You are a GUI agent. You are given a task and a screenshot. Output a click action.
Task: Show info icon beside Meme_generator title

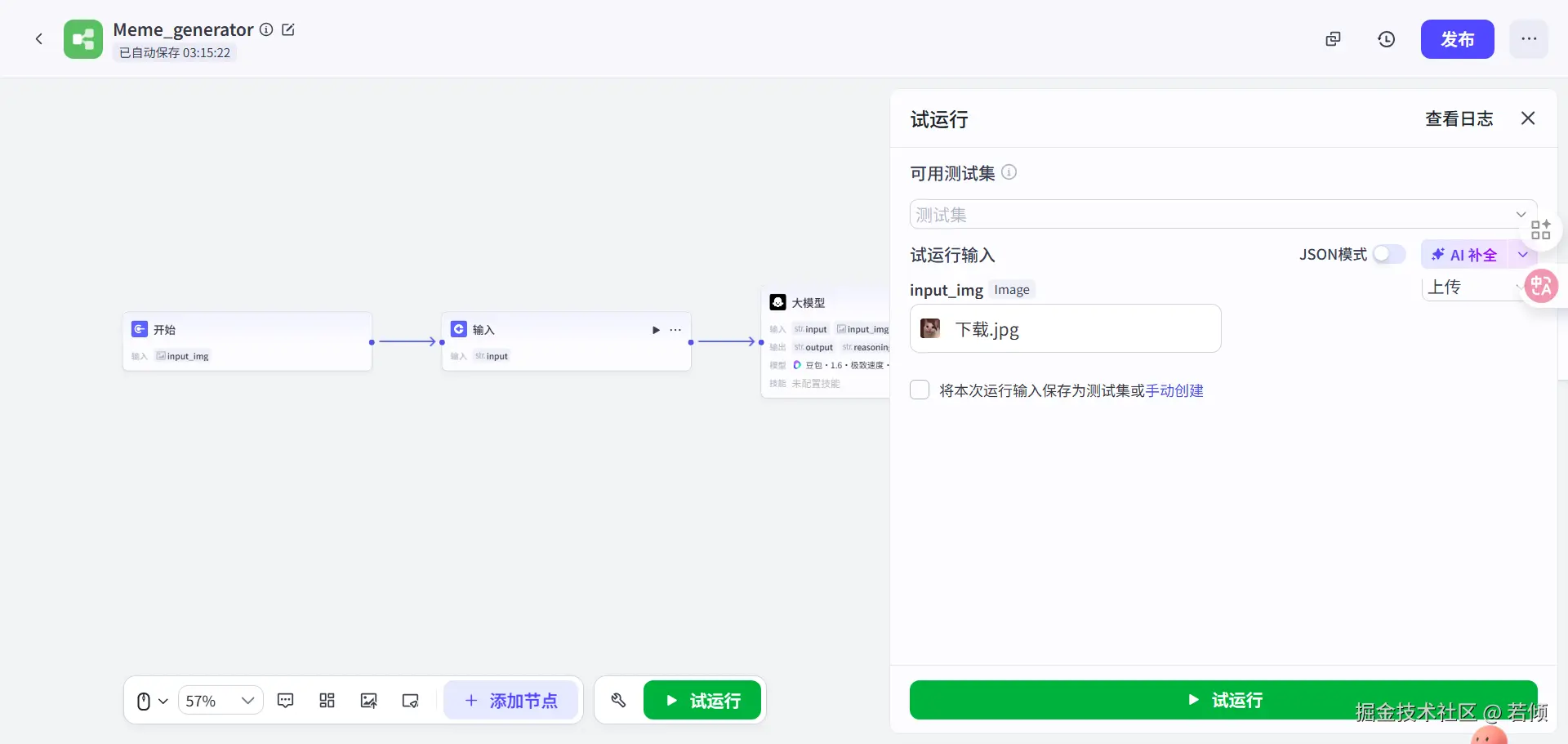pos(266,29)
